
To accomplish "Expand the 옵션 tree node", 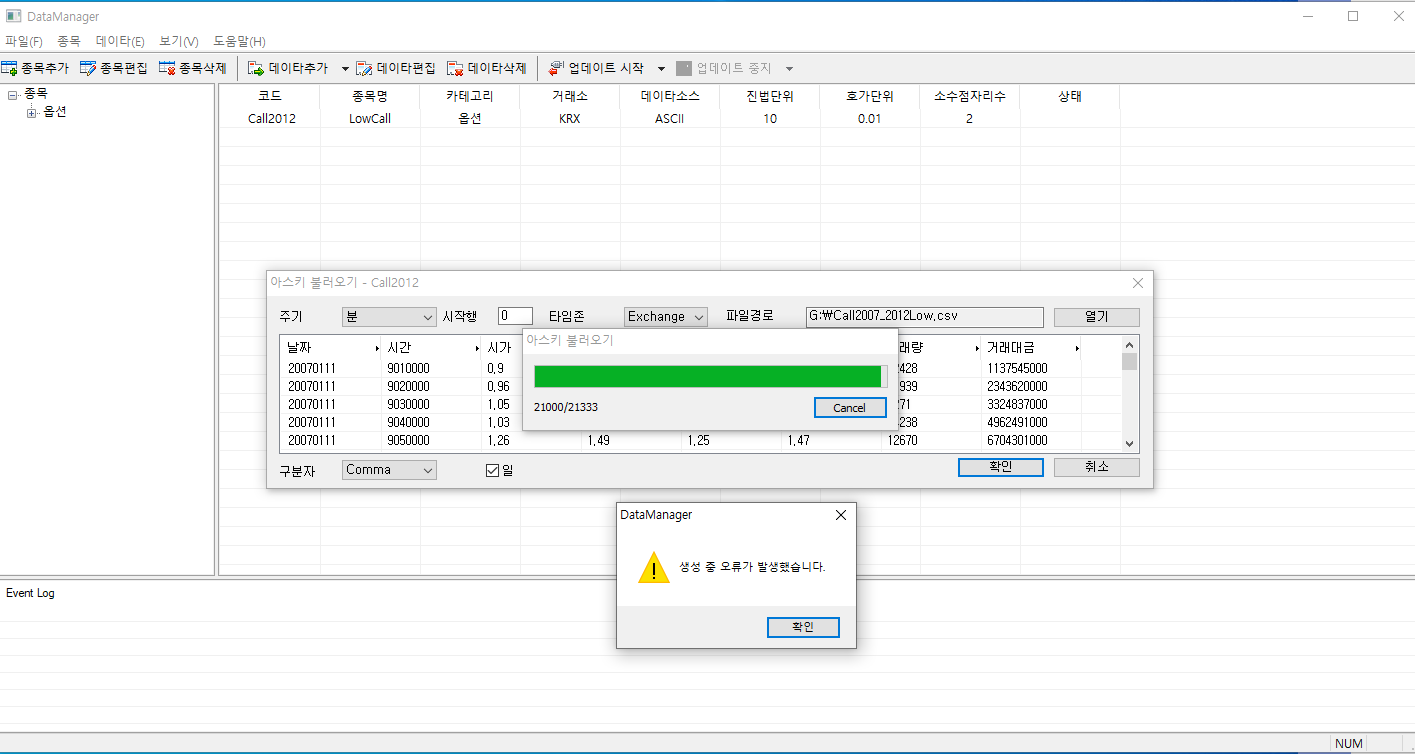I will (x=32, y=113).
